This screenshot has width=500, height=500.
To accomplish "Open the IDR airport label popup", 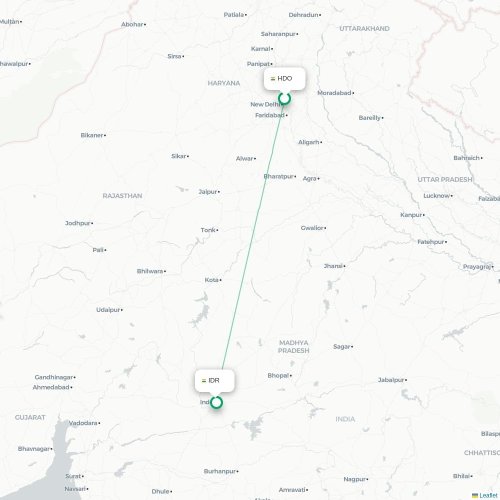I will click(215, 380).
